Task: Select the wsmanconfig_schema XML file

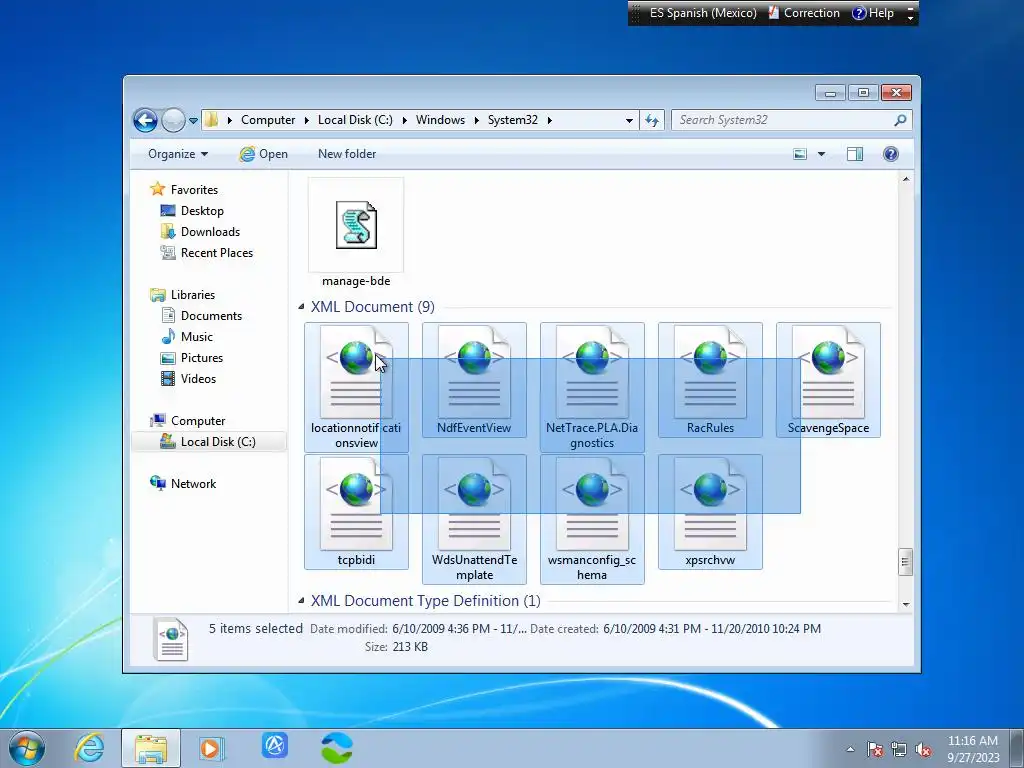Action: [x=592, y=519]
